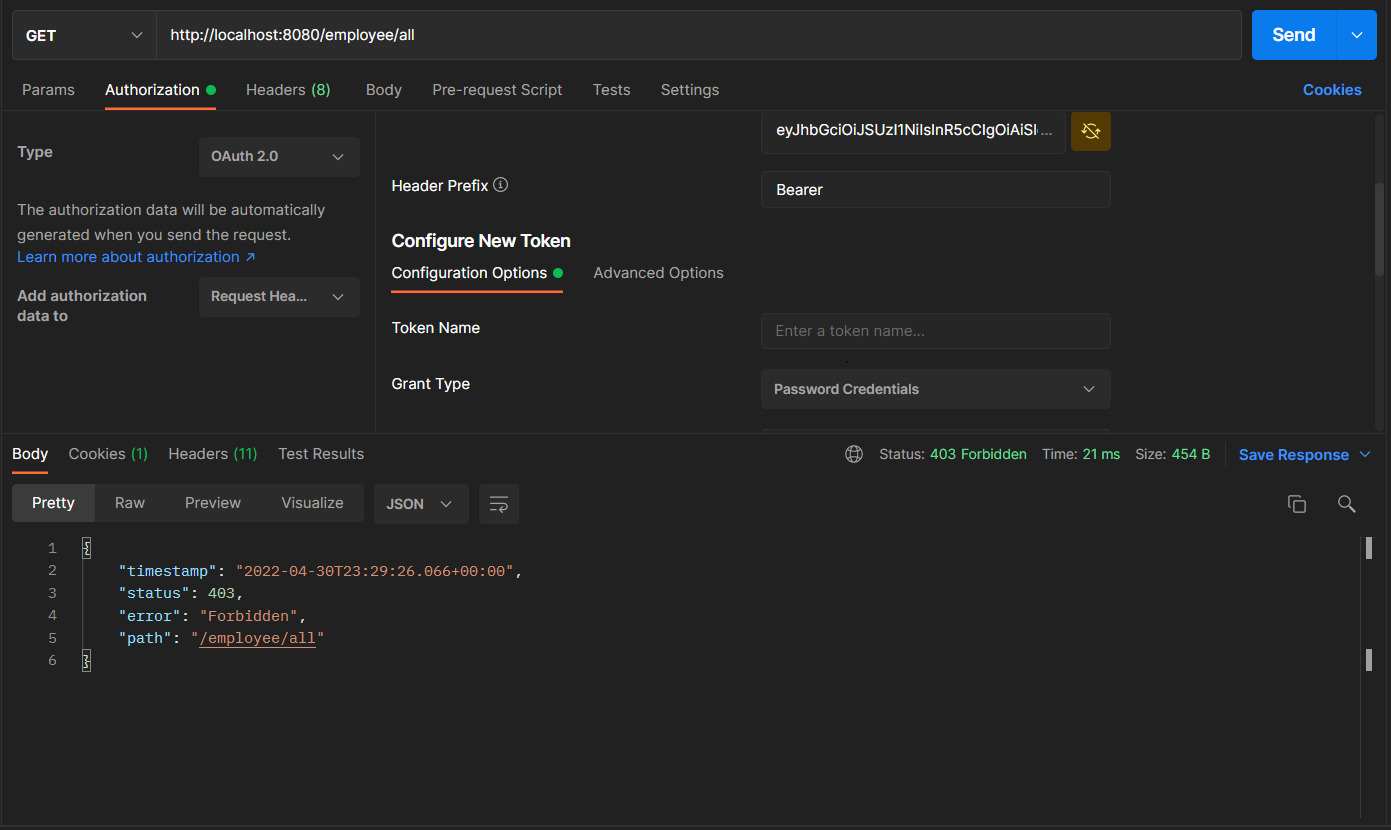Open the Cookies link
The height and width of the screenshot is (830, 1391).
tap(1332, 90)
